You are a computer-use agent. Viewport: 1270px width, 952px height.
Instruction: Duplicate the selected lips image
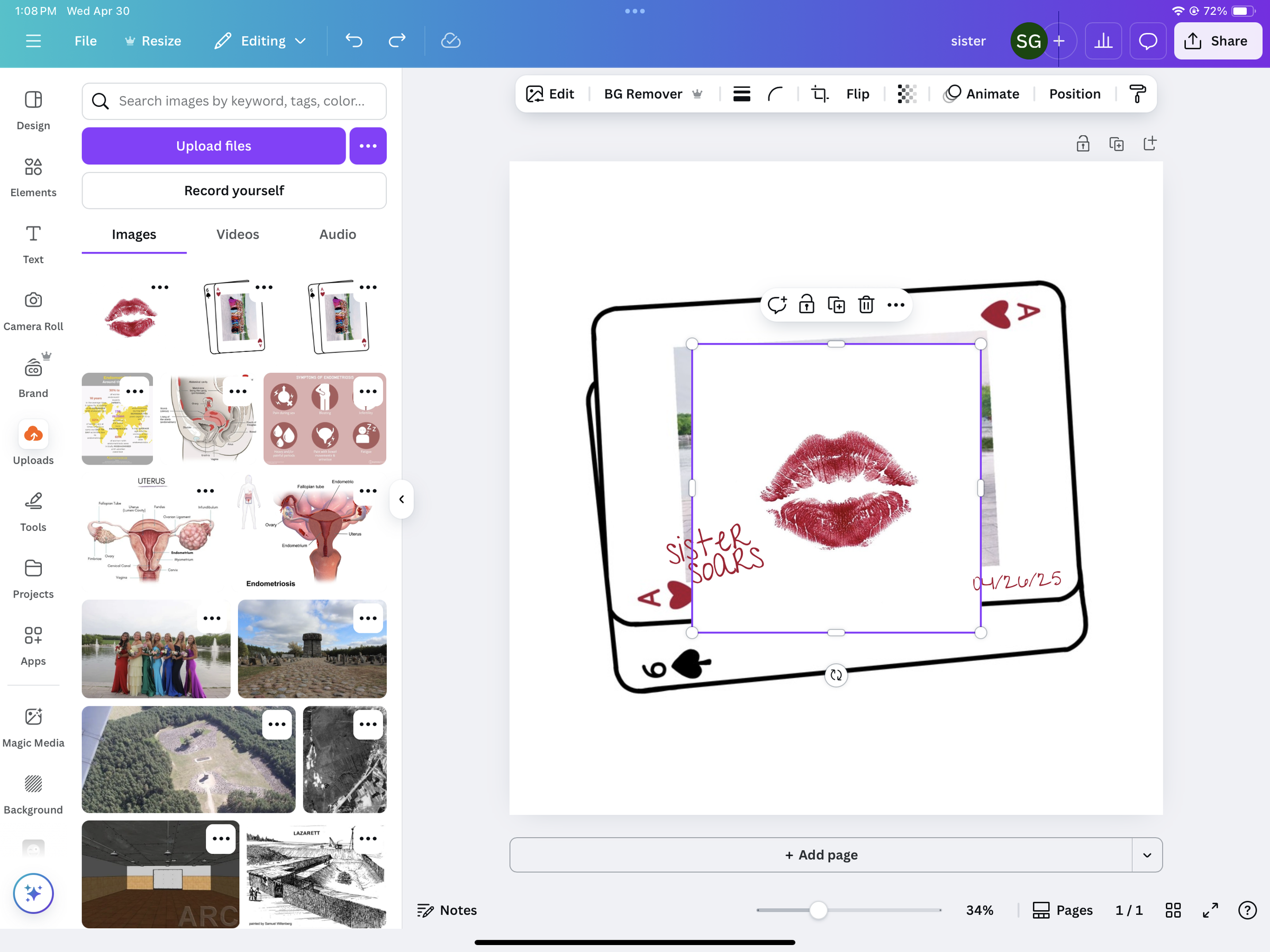(x=837, y=304)
